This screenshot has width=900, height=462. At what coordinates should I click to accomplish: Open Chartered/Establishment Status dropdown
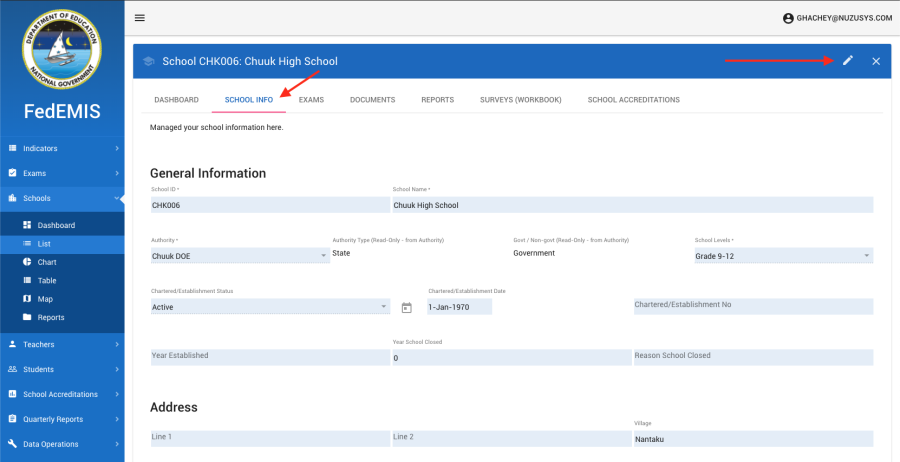(269, 307)
